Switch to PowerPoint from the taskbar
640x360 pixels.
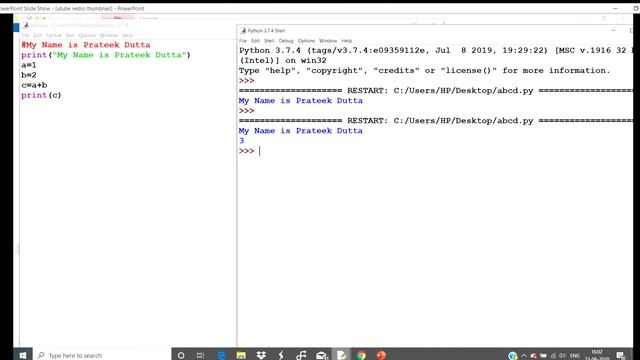click(x=381, y=355)
